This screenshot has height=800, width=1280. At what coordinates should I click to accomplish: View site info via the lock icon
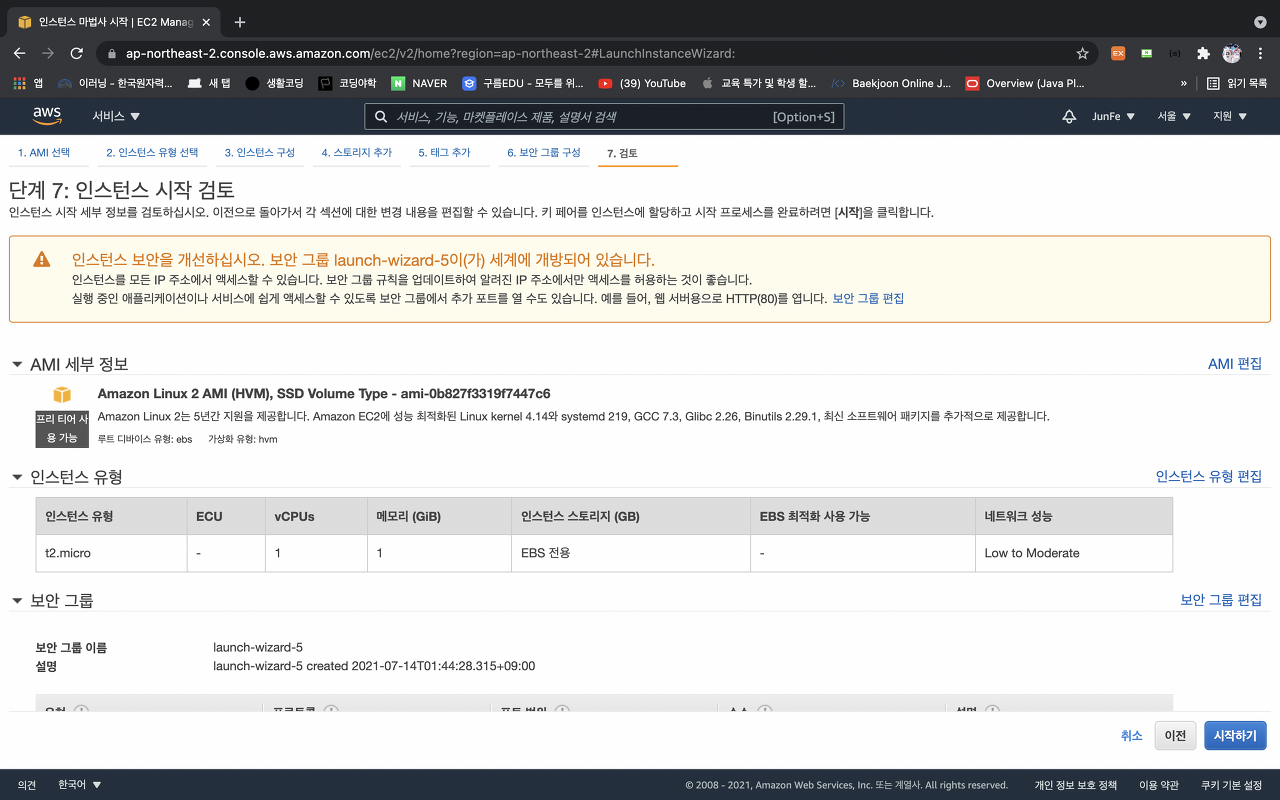tap(112, 53)
